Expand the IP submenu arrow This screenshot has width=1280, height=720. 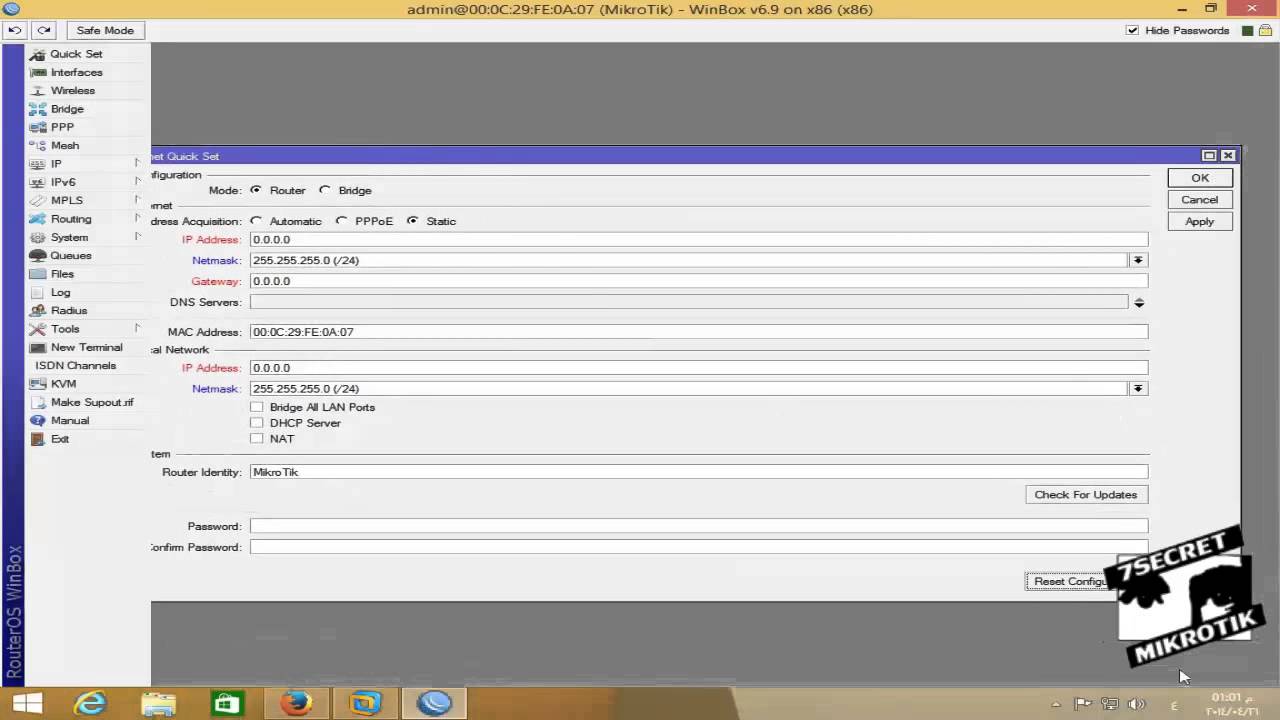pos(137,162)
